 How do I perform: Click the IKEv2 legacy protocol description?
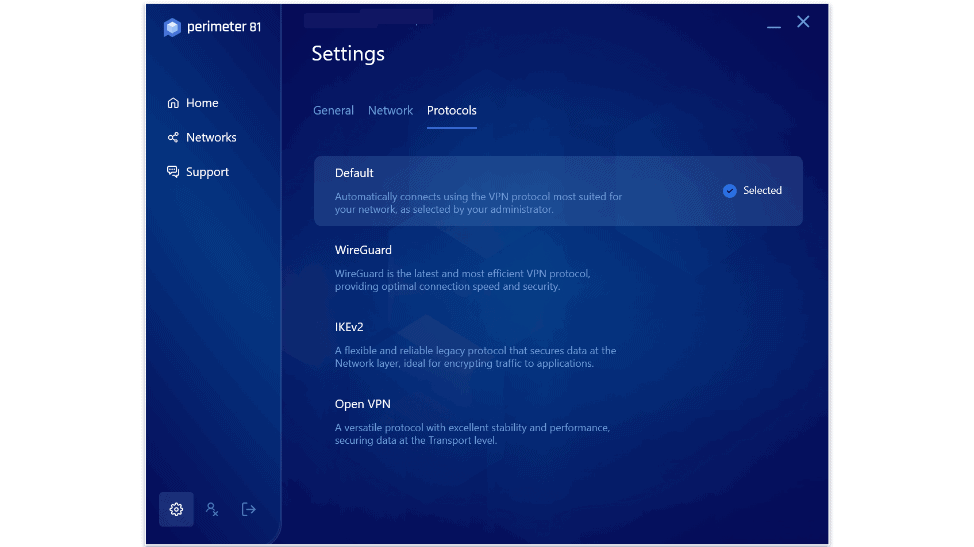[475, 357]
